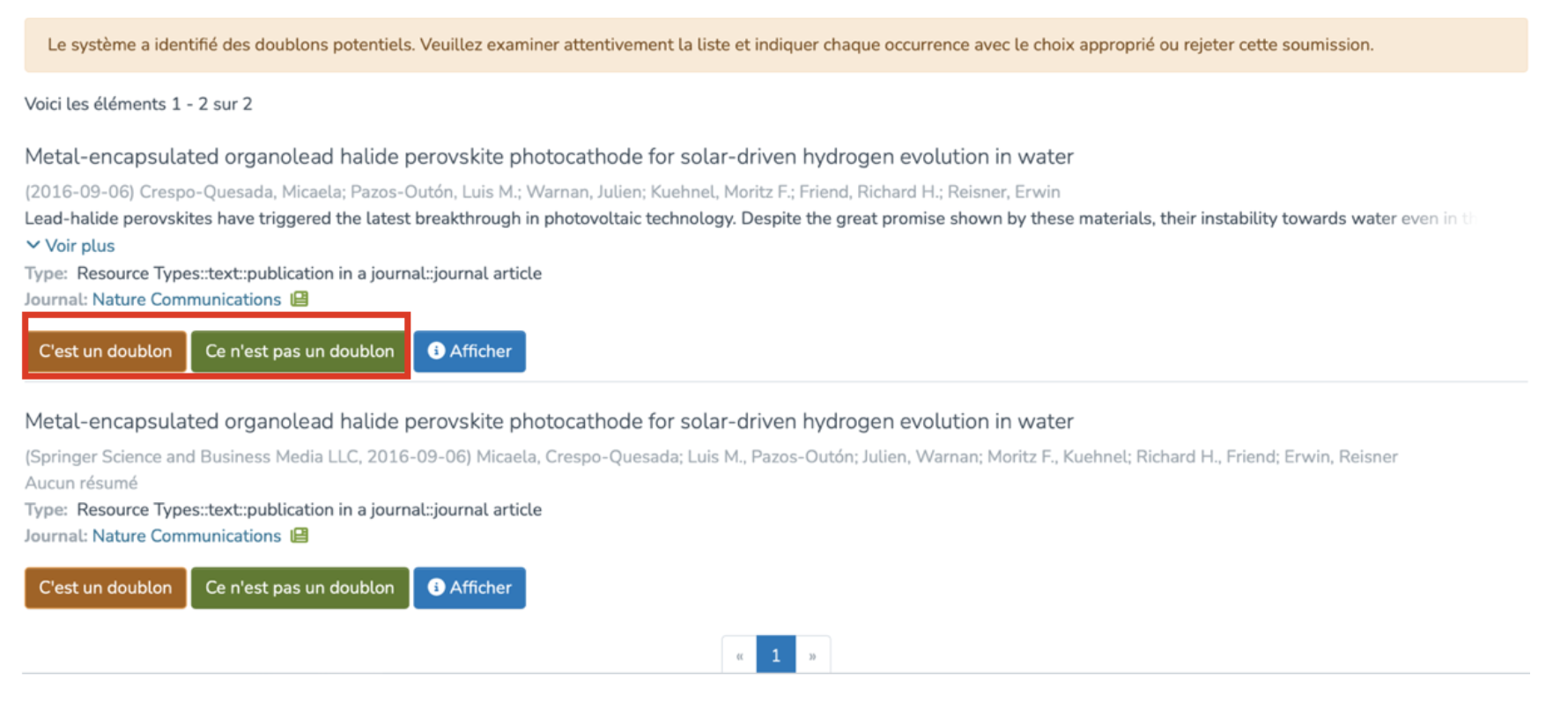Open the second Nature Communications journal link

point(186,536)
